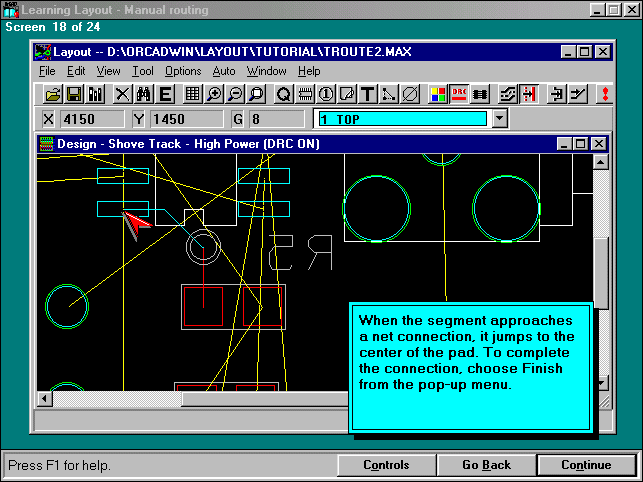Click the Save floppy disk icon
The height and width of the screenshot is (482, 643).
(x=74, y=94)
